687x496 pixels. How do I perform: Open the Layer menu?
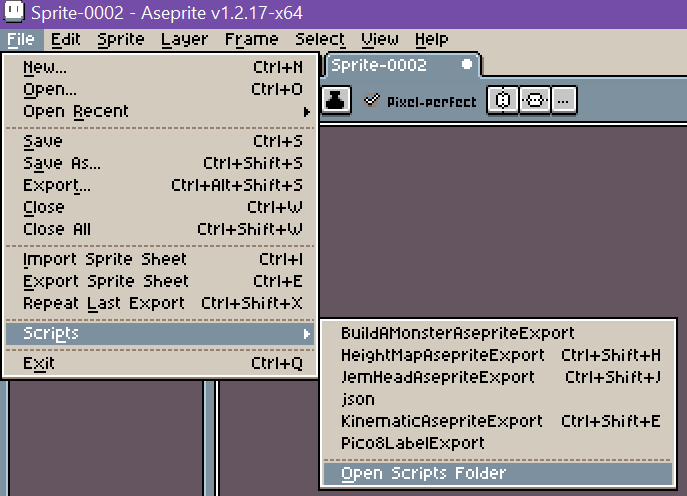pos(184,40)
